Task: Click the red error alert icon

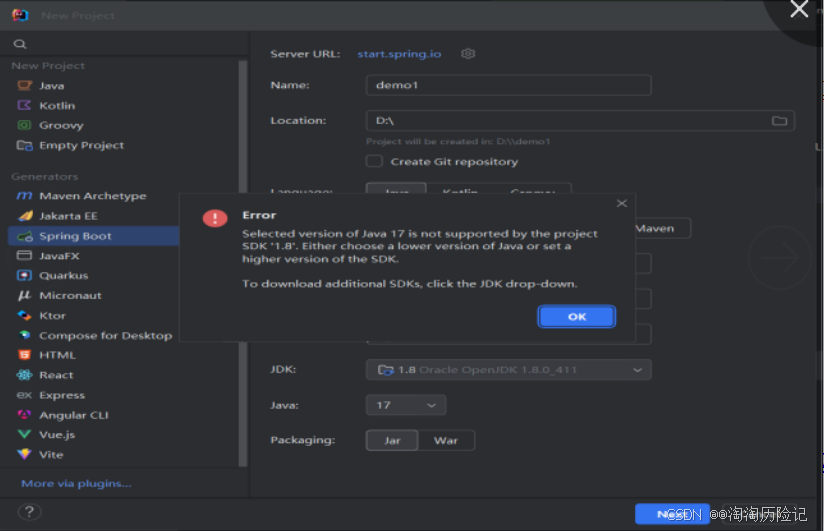Action: click(x=215, y=218)
